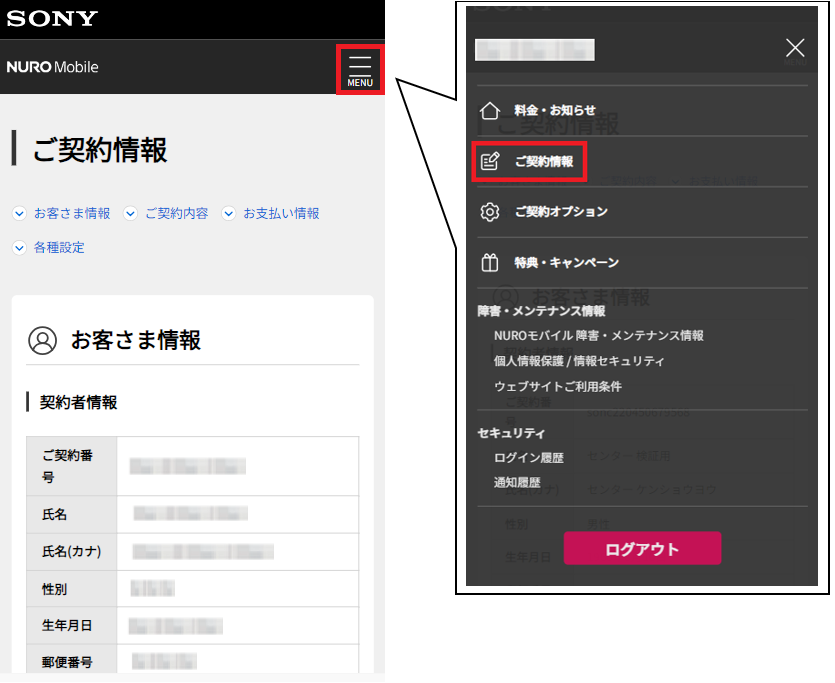
Task: Click the 契約者情報 subsection heading
Action: click(x=78, y=402)
